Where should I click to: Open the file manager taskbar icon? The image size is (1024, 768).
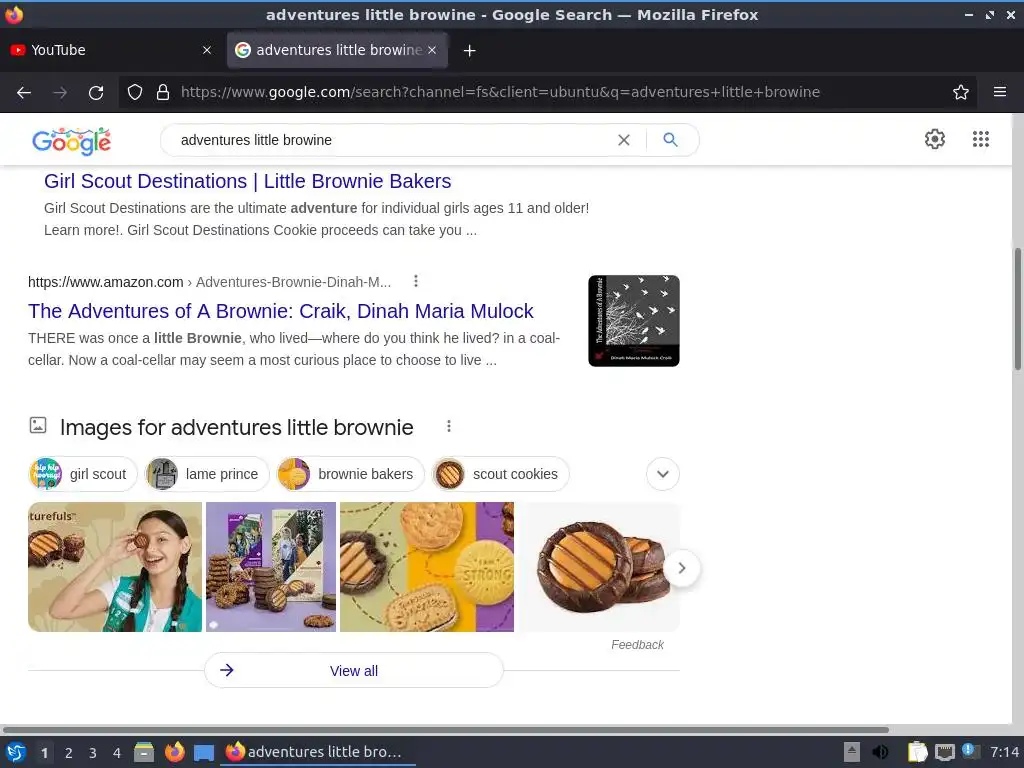144,752
